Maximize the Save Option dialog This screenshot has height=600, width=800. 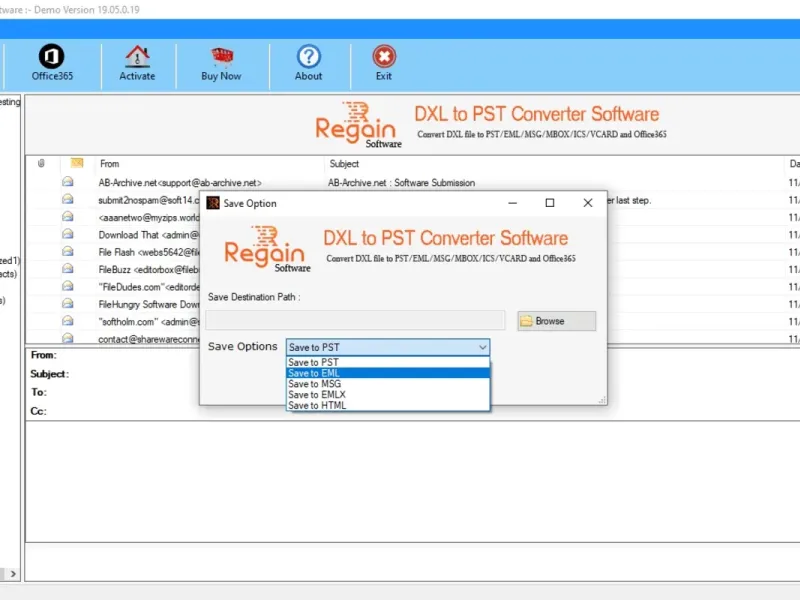(550, 203)
